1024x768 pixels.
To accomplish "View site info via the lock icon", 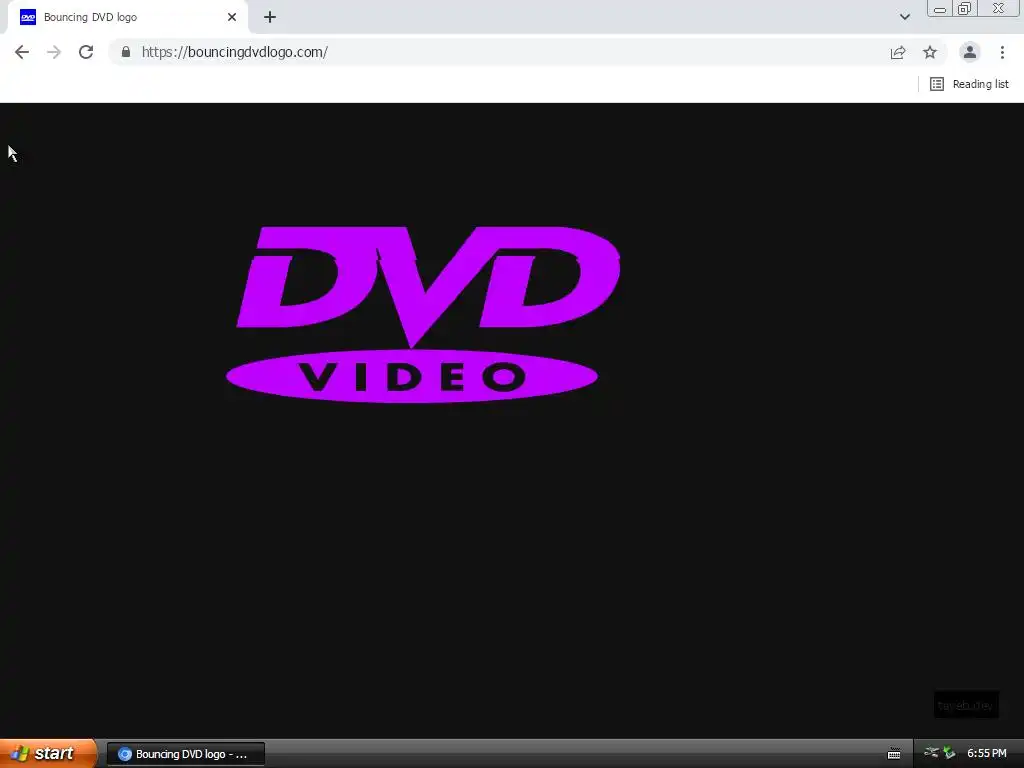I will [126, 52].
